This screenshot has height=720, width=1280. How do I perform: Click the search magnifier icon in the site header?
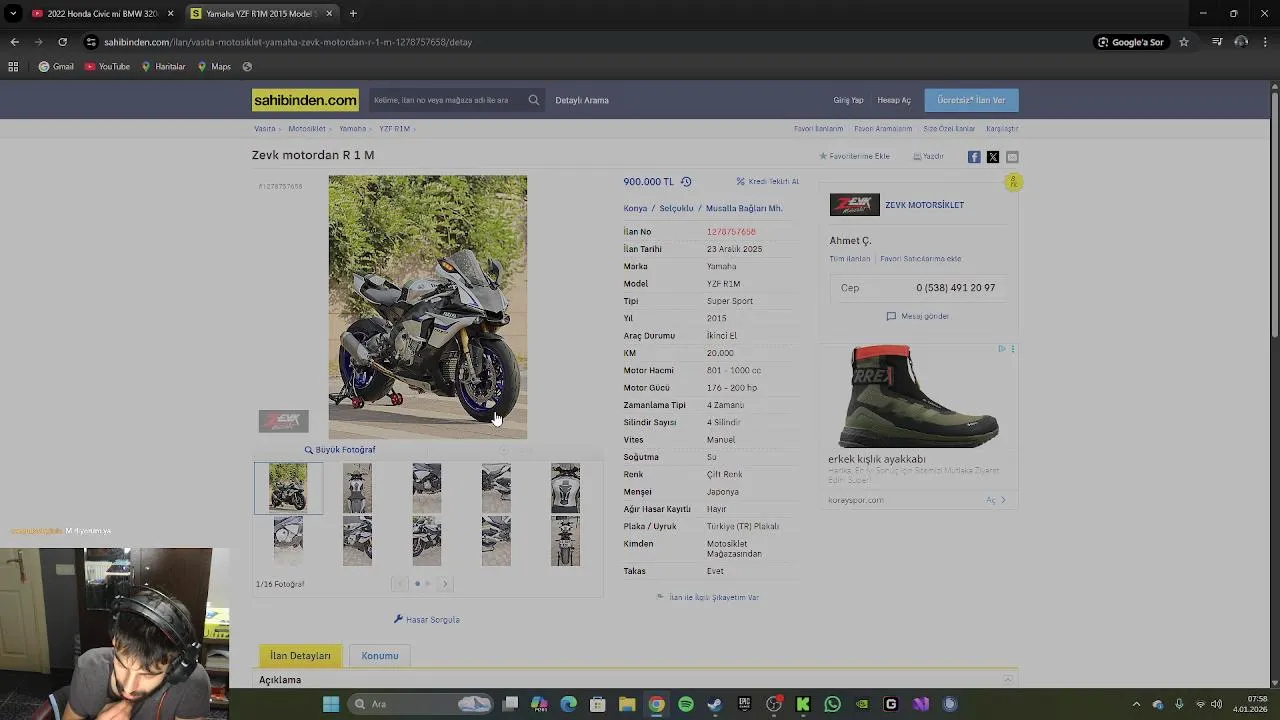534,100
